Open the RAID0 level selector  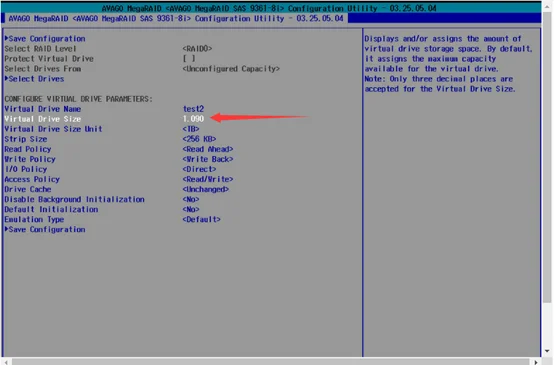coord(197,48)
